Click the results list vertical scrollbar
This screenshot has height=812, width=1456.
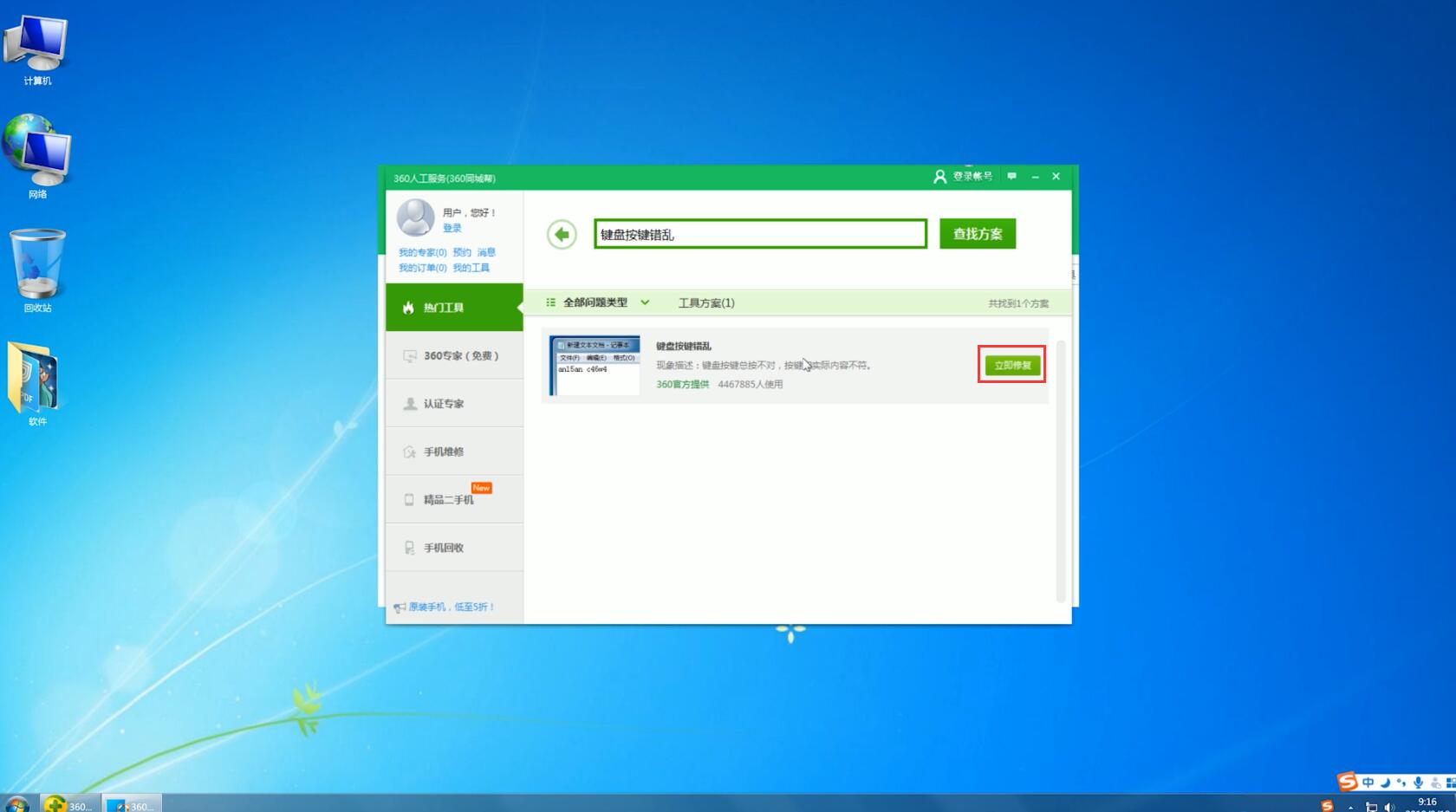pos(1061,471)
